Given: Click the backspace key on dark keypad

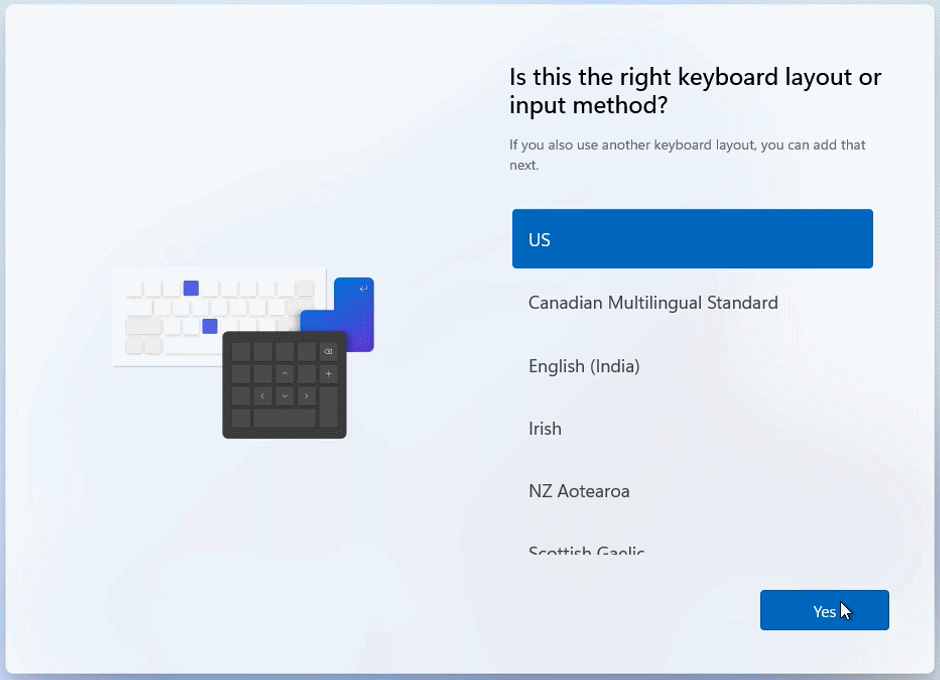Looking at the screenshot, I should click(x=328, y=352).
